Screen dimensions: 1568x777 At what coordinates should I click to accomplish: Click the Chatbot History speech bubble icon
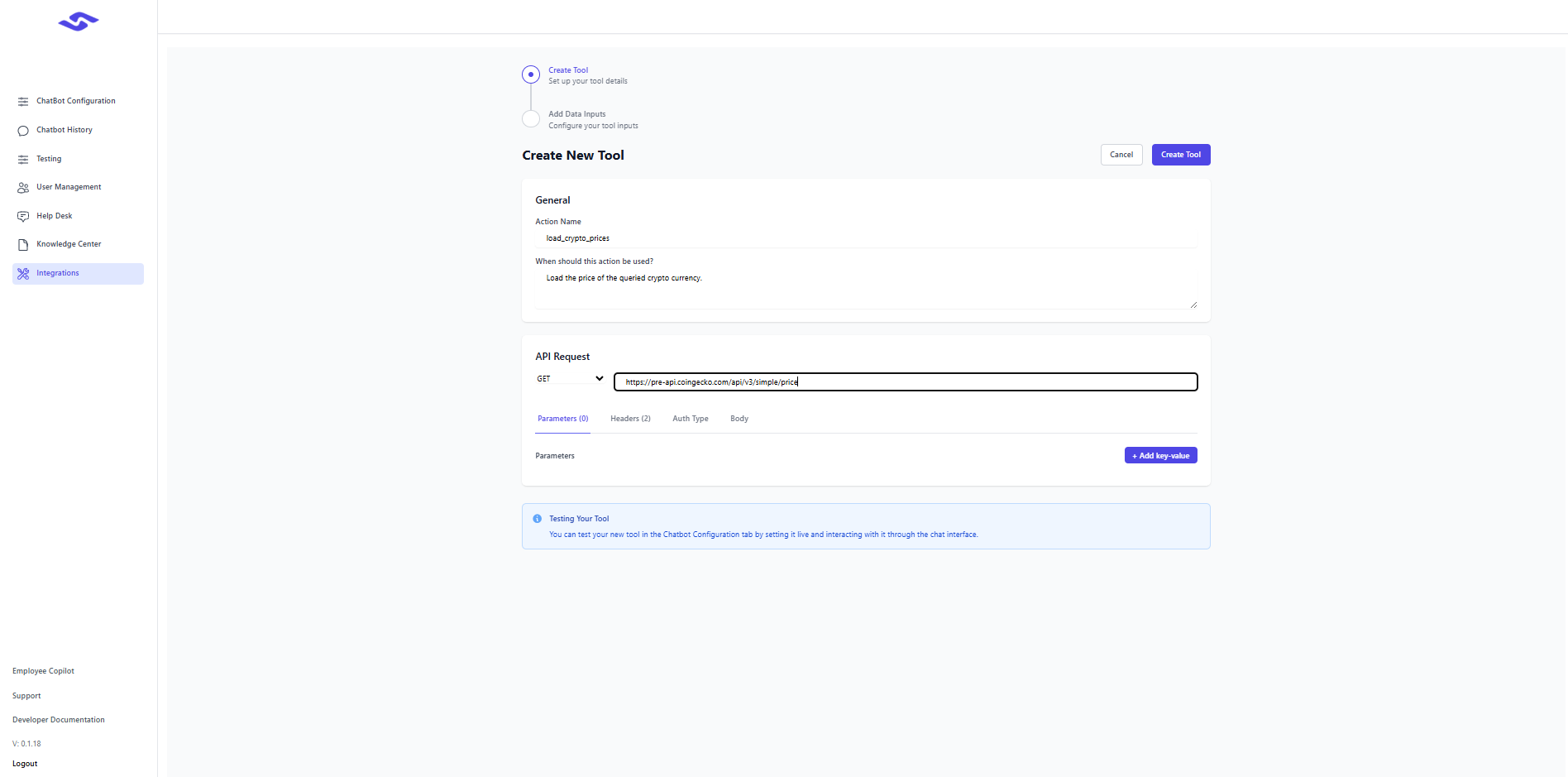tap(23, 131)
